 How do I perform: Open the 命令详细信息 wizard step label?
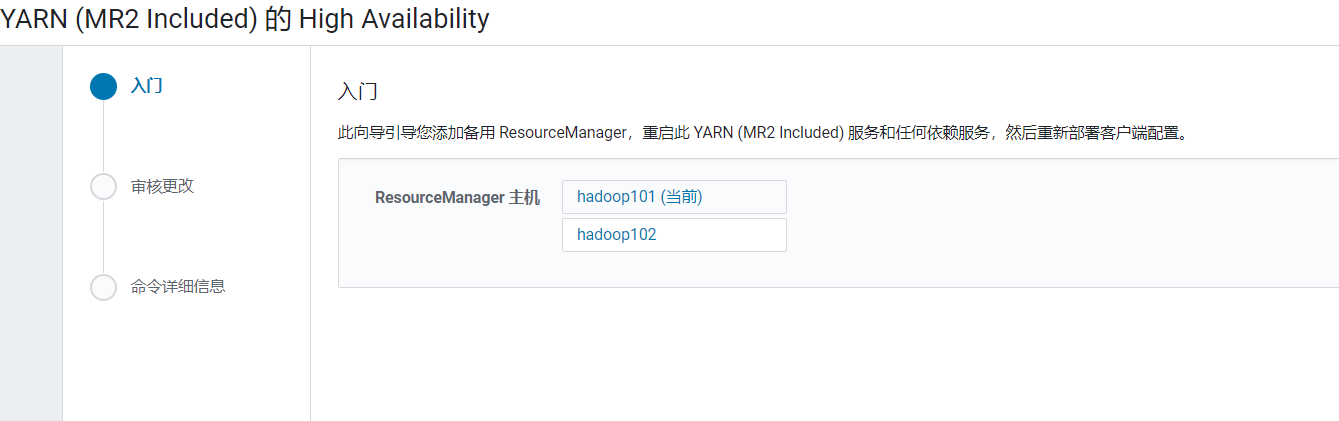coord(178,286)
